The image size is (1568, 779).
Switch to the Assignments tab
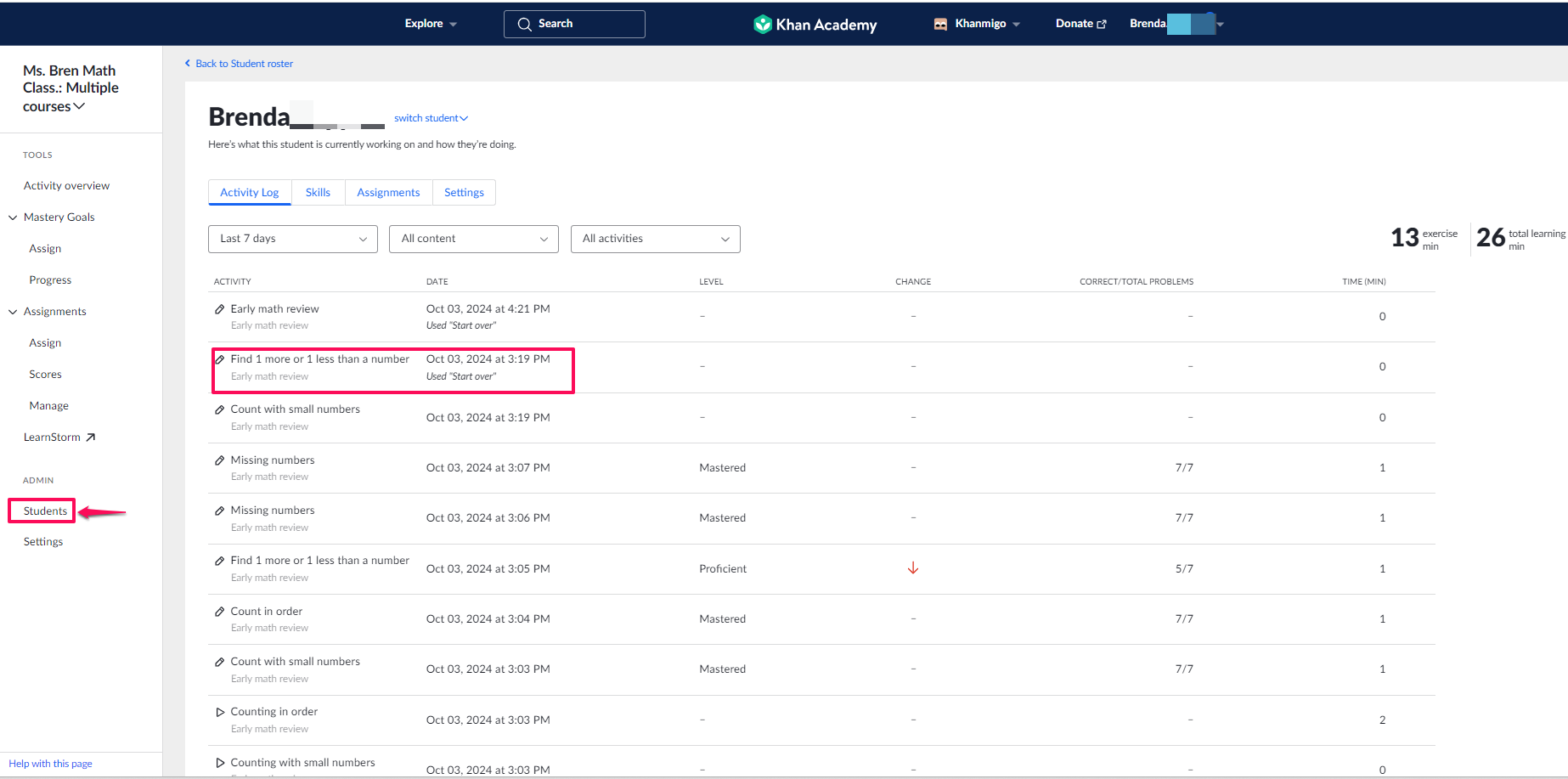388,193
